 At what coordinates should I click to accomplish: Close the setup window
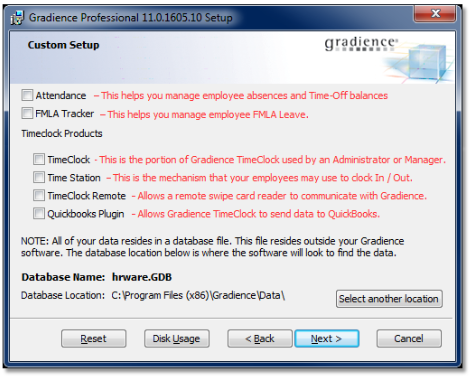click(435, 14)
